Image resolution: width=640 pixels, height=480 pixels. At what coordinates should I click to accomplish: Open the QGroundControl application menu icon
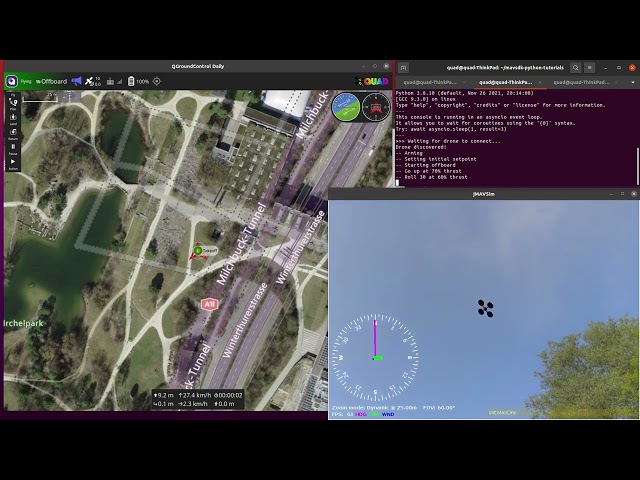(x=11, y=81)
